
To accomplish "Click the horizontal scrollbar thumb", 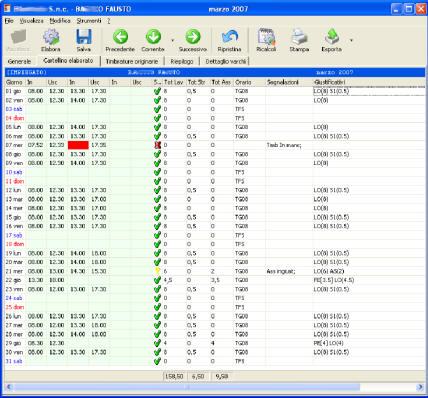I will point(187,387).
